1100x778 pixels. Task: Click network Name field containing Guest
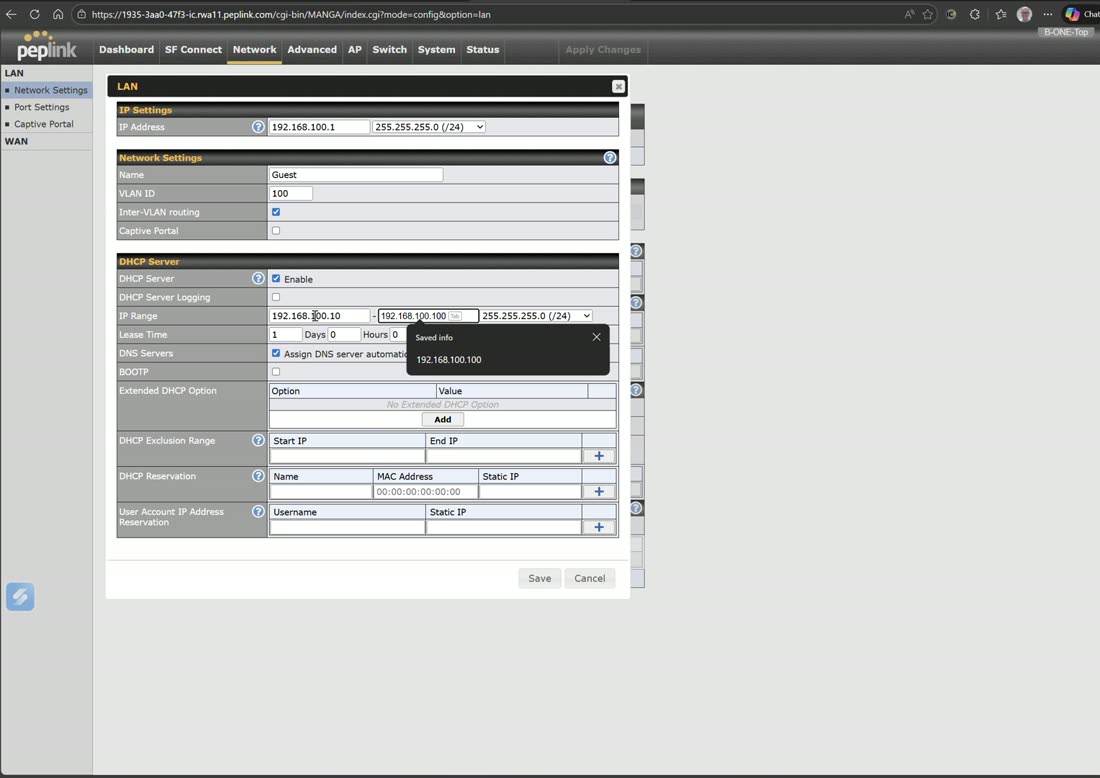pos(356,175)
